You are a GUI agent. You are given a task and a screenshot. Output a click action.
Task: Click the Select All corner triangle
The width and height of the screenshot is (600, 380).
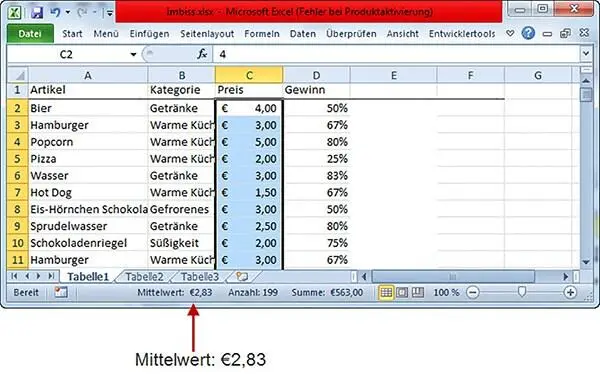(x=18, y=75)
